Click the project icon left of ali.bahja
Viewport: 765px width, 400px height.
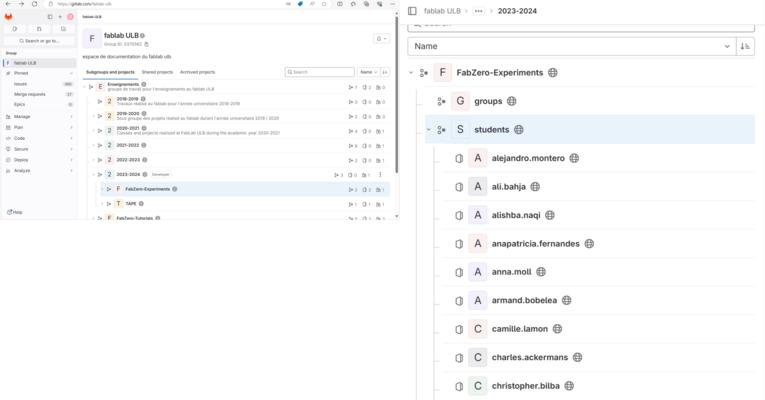tap(459, 187)
